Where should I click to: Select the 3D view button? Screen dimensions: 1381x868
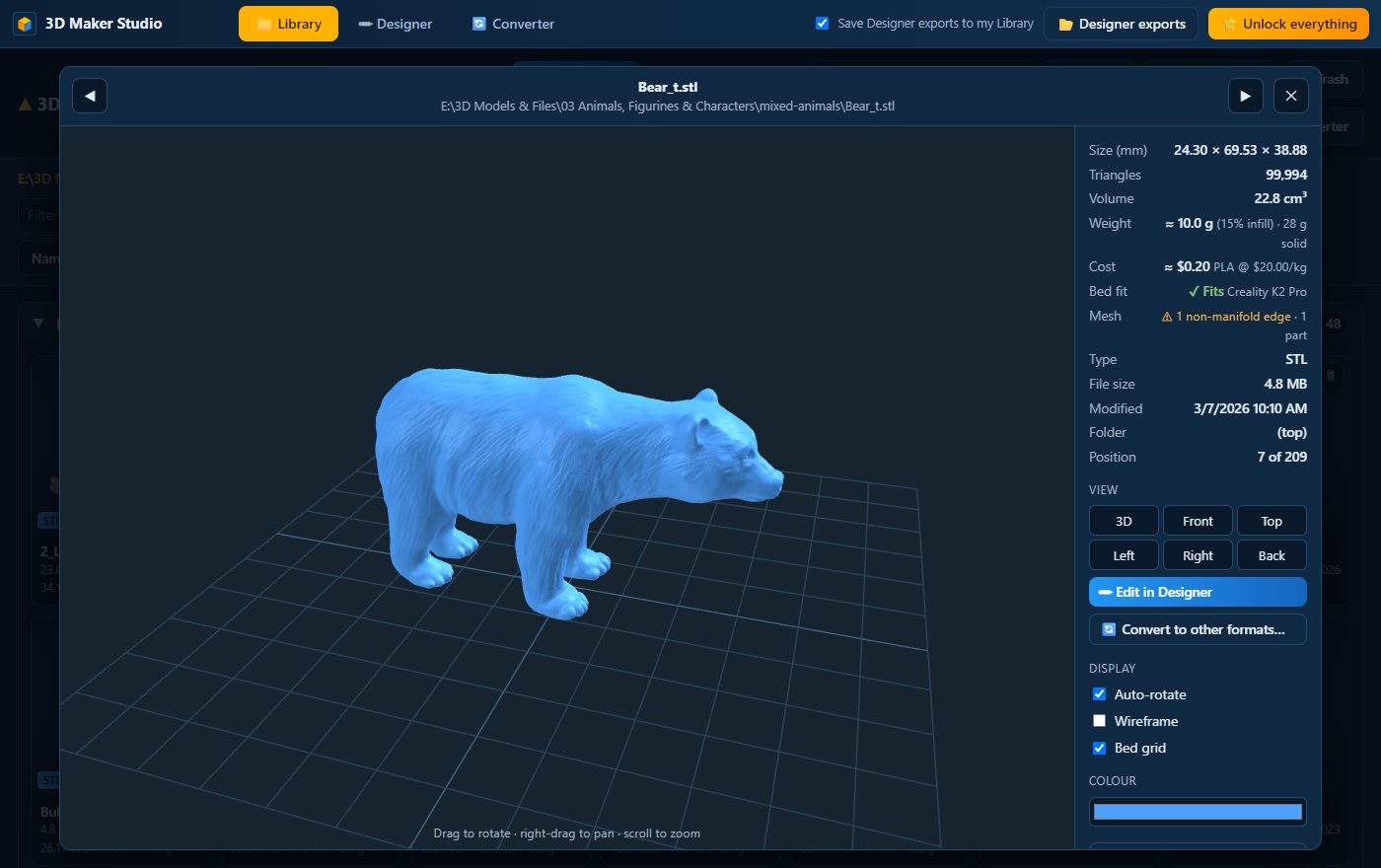1124,521
